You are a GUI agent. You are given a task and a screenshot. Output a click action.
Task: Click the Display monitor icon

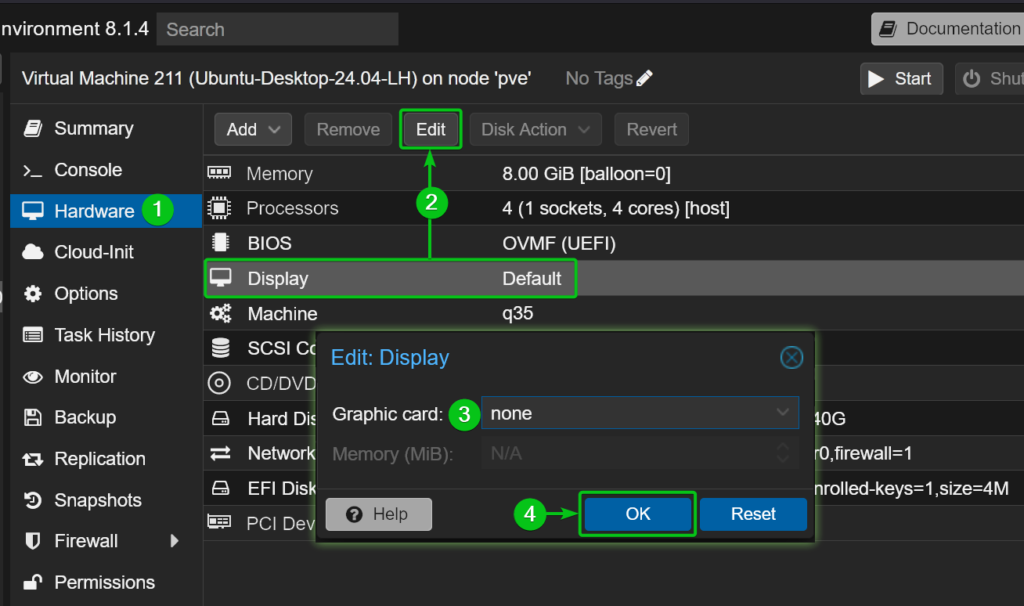coord(221,278)
